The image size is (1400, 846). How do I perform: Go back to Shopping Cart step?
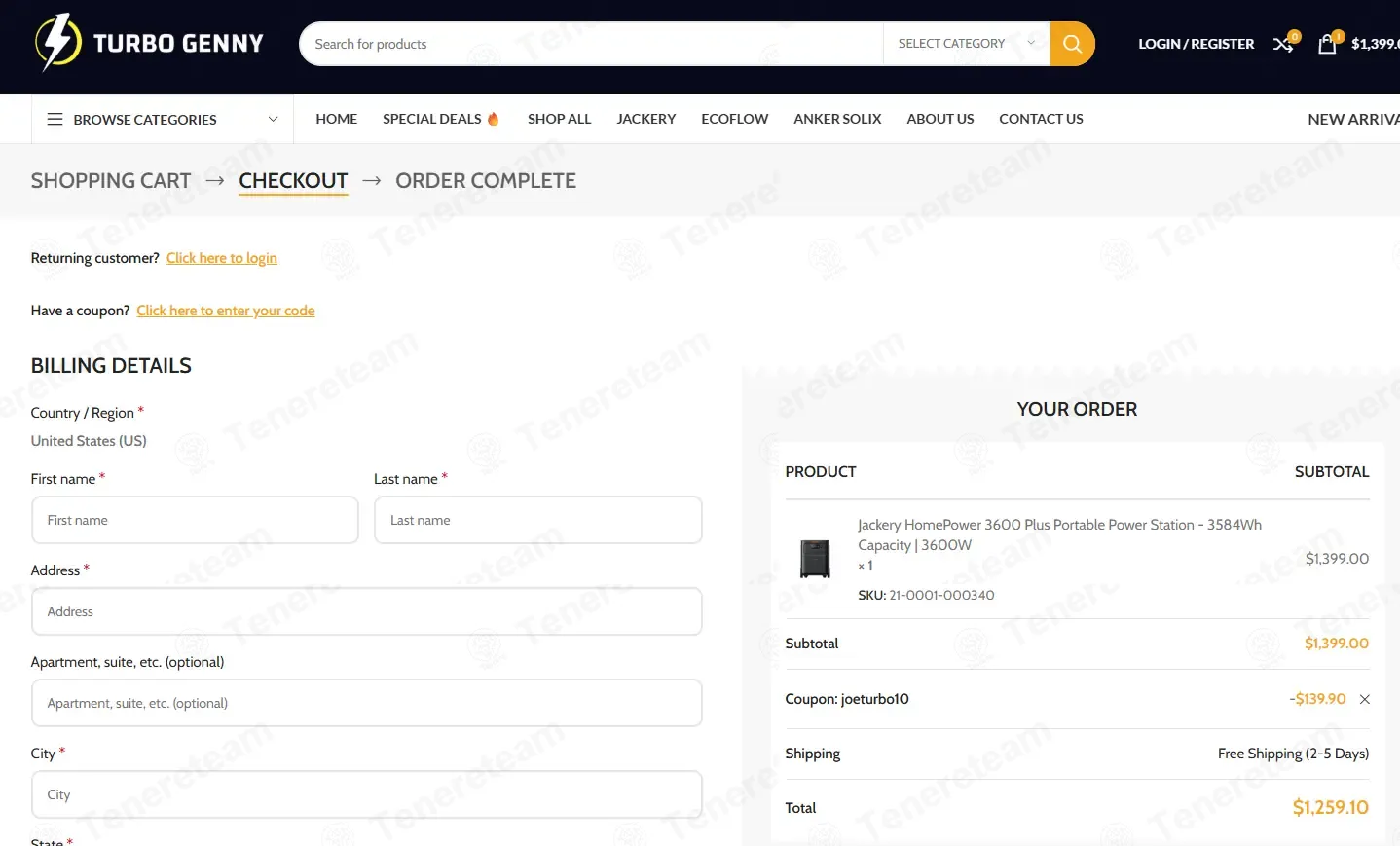pyautogui.click(x=111, y=180)
